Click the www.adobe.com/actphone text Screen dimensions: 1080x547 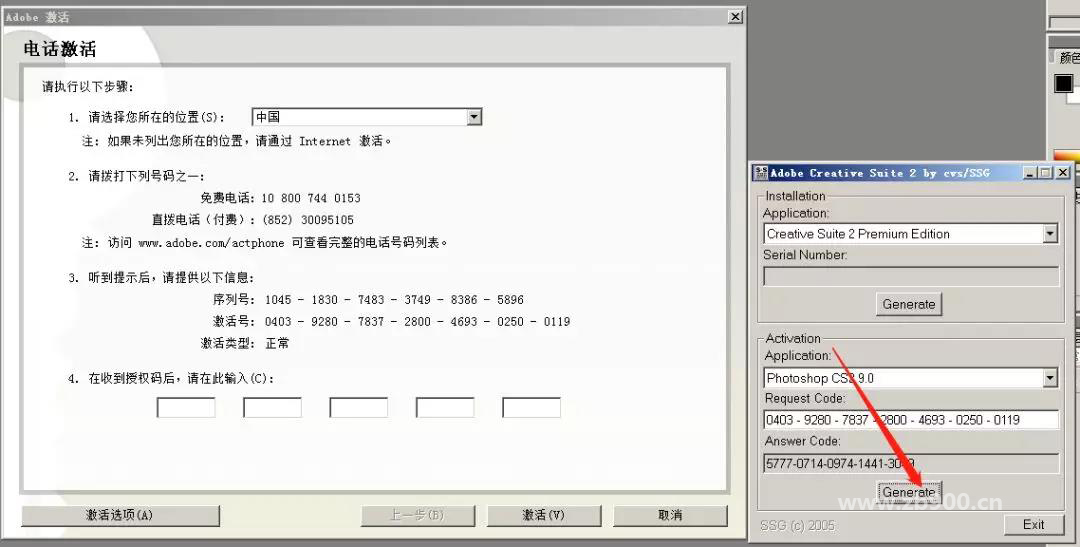tap(211, 242)
